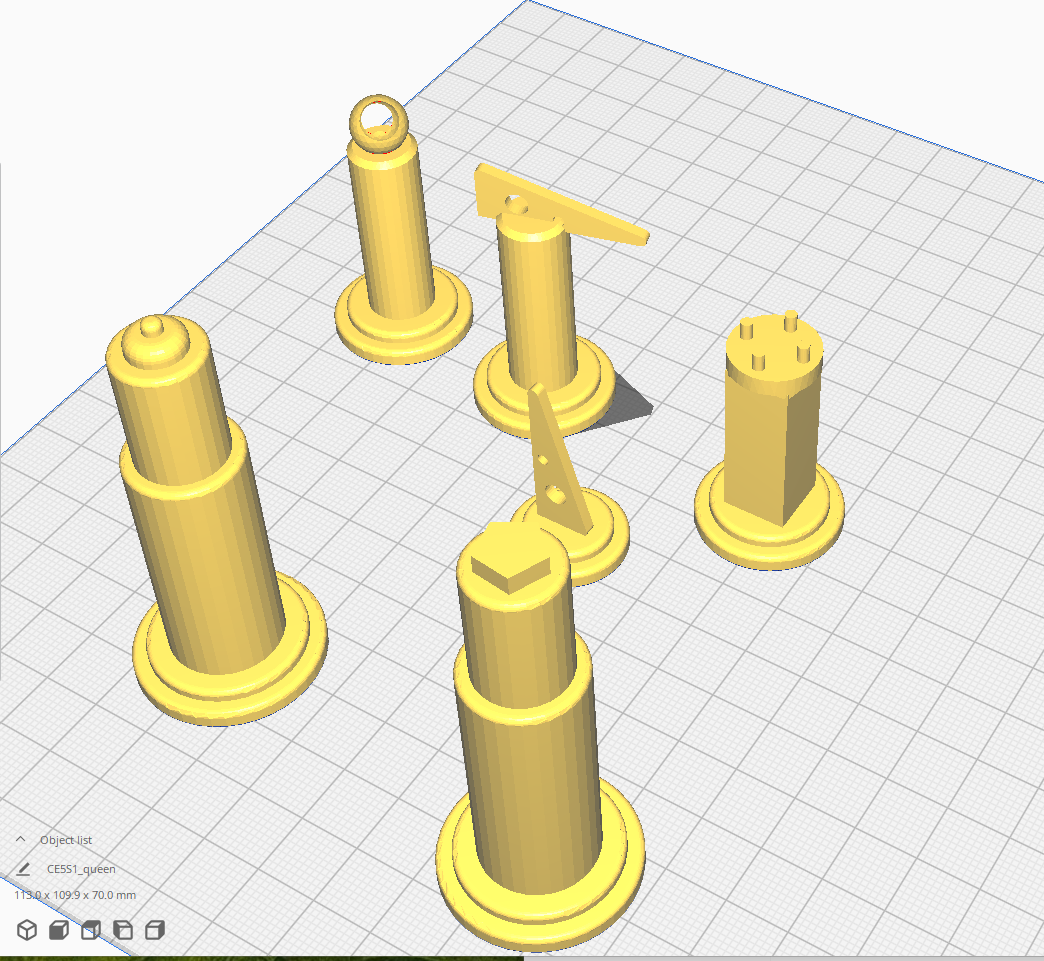Select the hexagonal piece with four small pegs

[770, 440]
